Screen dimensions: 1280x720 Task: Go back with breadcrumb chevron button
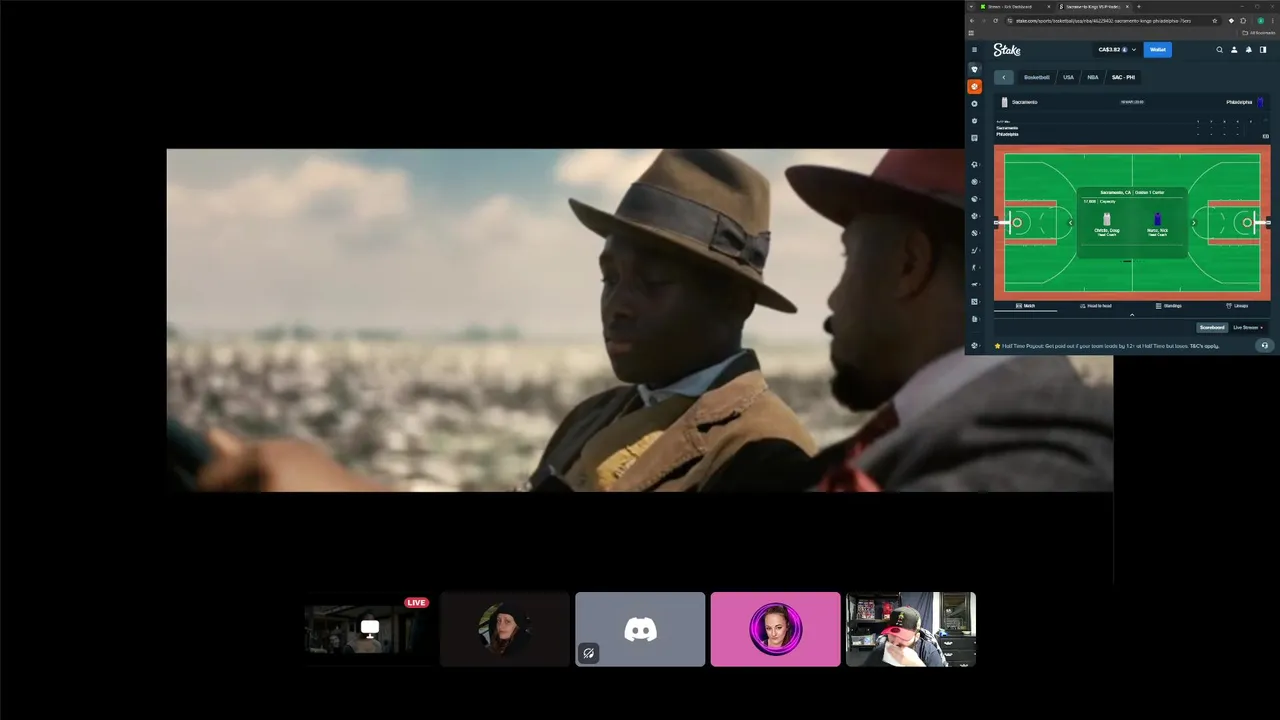[1004, 77]
